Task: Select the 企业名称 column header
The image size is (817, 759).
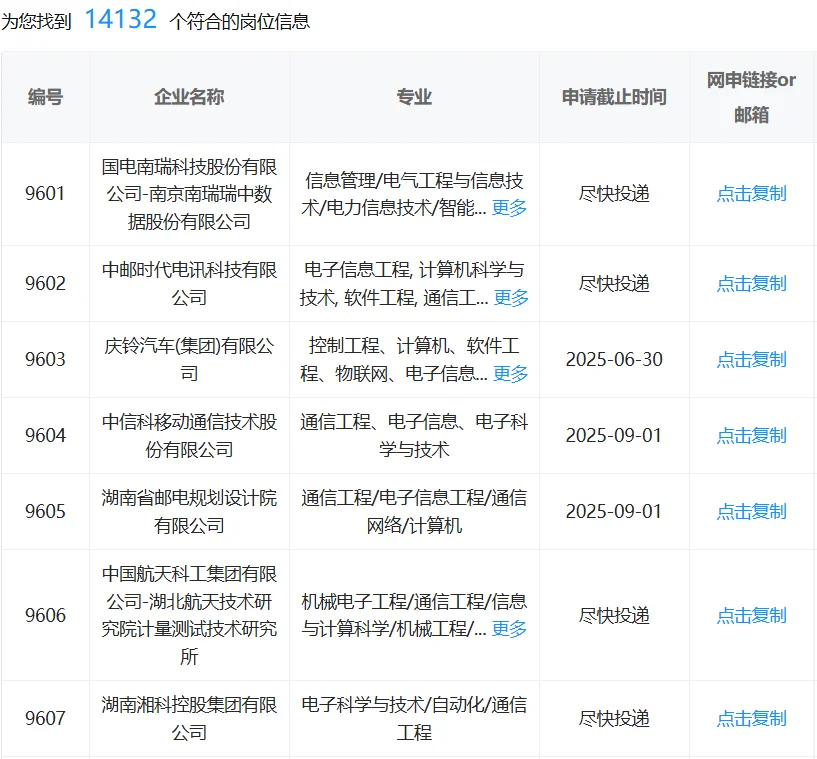Action: point(189,97)
